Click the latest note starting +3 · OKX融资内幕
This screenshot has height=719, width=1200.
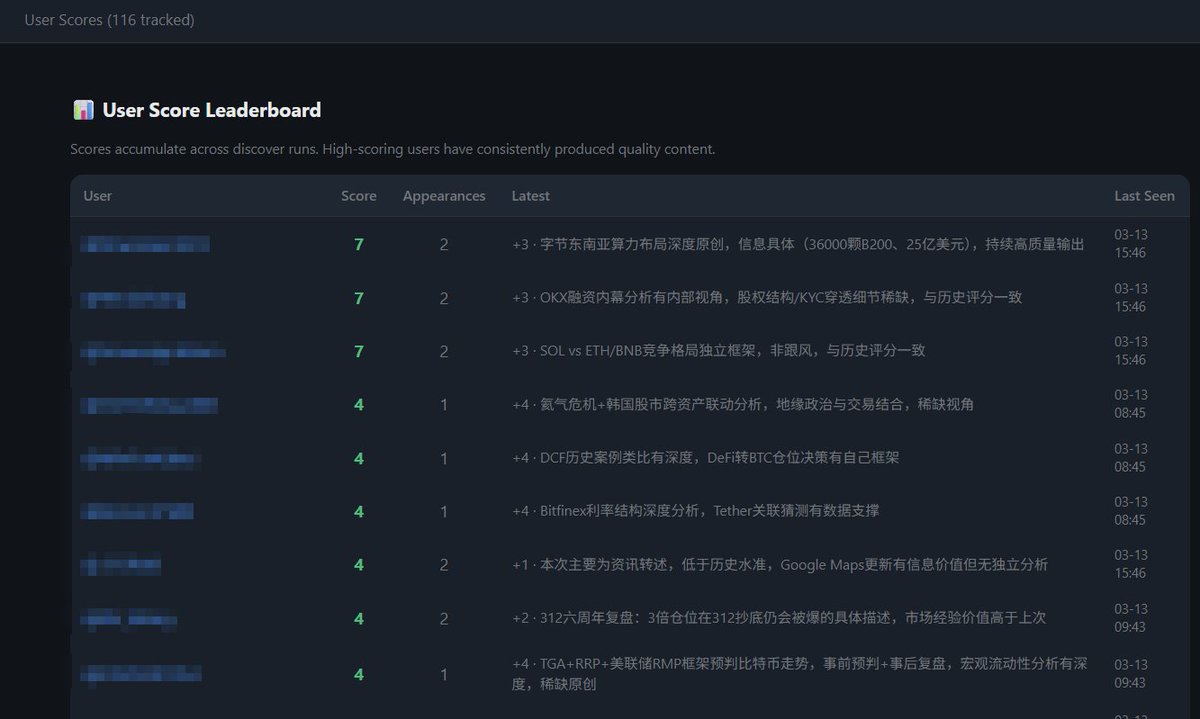767,297
